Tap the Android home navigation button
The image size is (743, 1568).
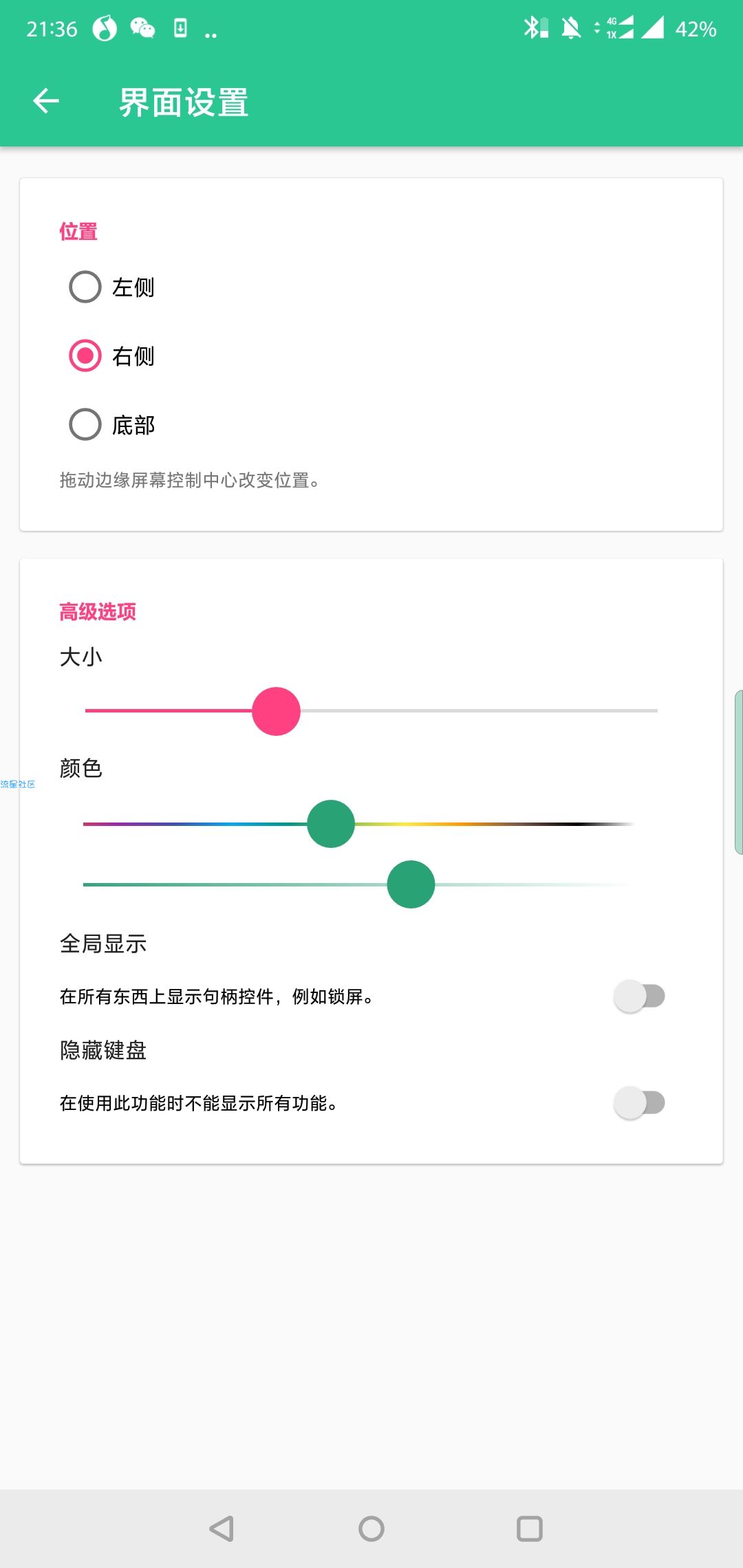coord(371,1529)
